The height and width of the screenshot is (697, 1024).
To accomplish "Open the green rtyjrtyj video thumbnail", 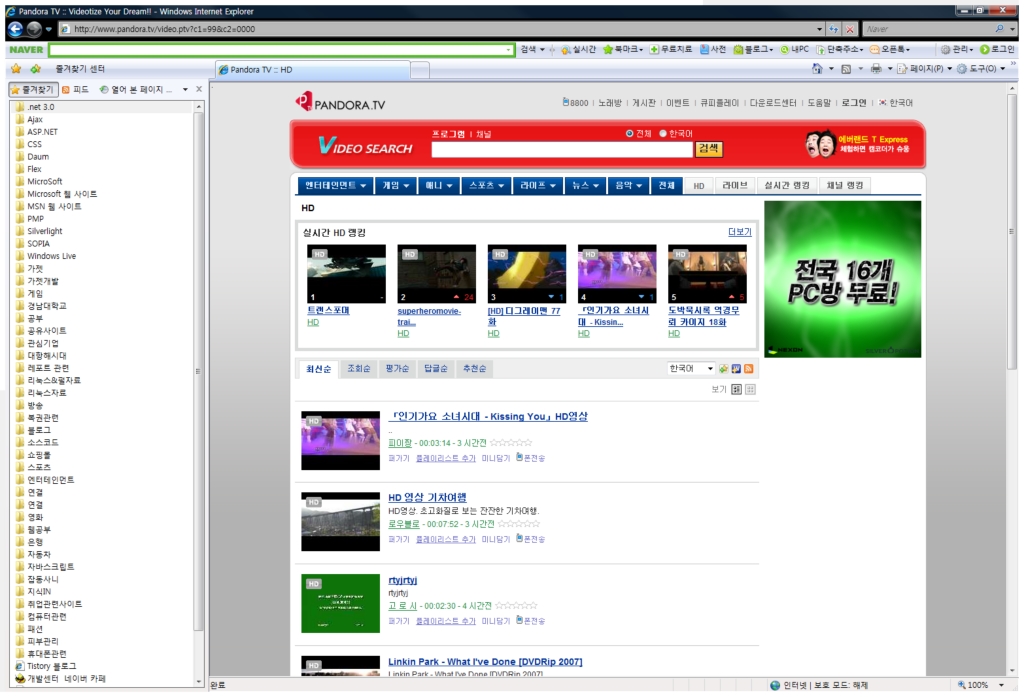I will tap(340, 603).
